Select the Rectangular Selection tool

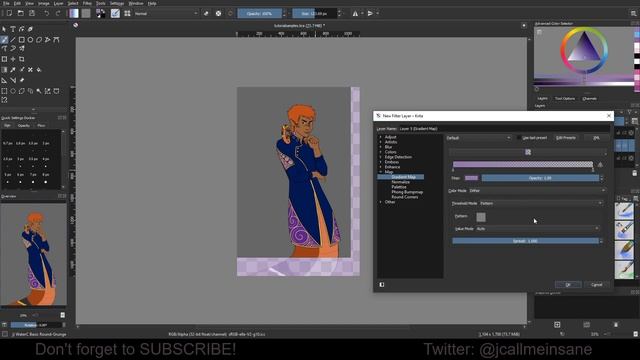point(4,91)
